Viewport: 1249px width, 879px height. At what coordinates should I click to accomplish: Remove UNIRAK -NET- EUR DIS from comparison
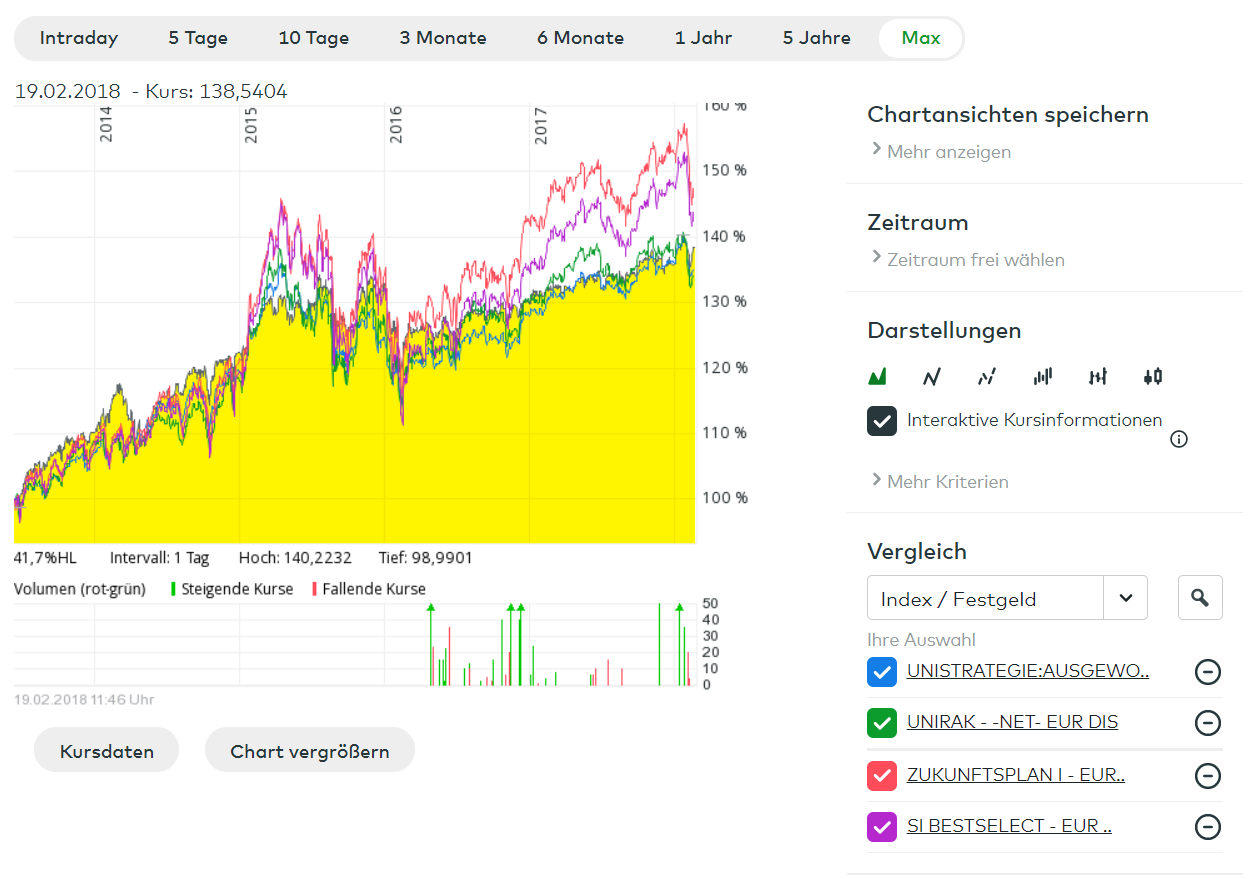[x=1208, y=723]
